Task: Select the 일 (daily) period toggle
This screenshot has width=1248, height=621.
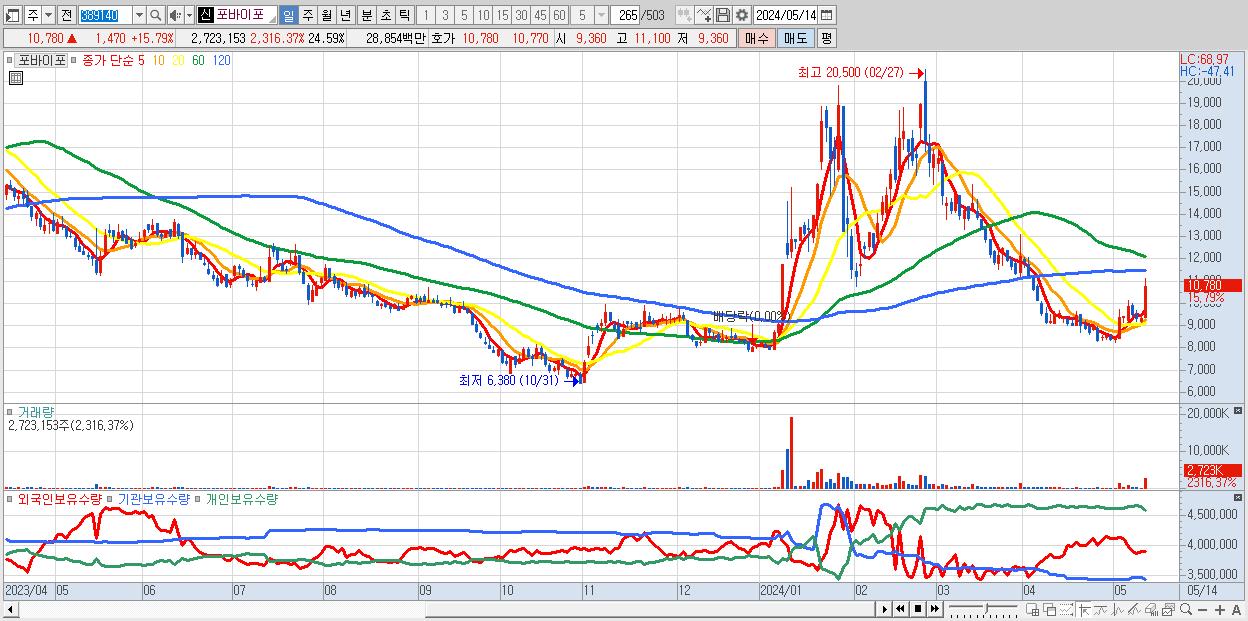Action: tap(288, 15)
